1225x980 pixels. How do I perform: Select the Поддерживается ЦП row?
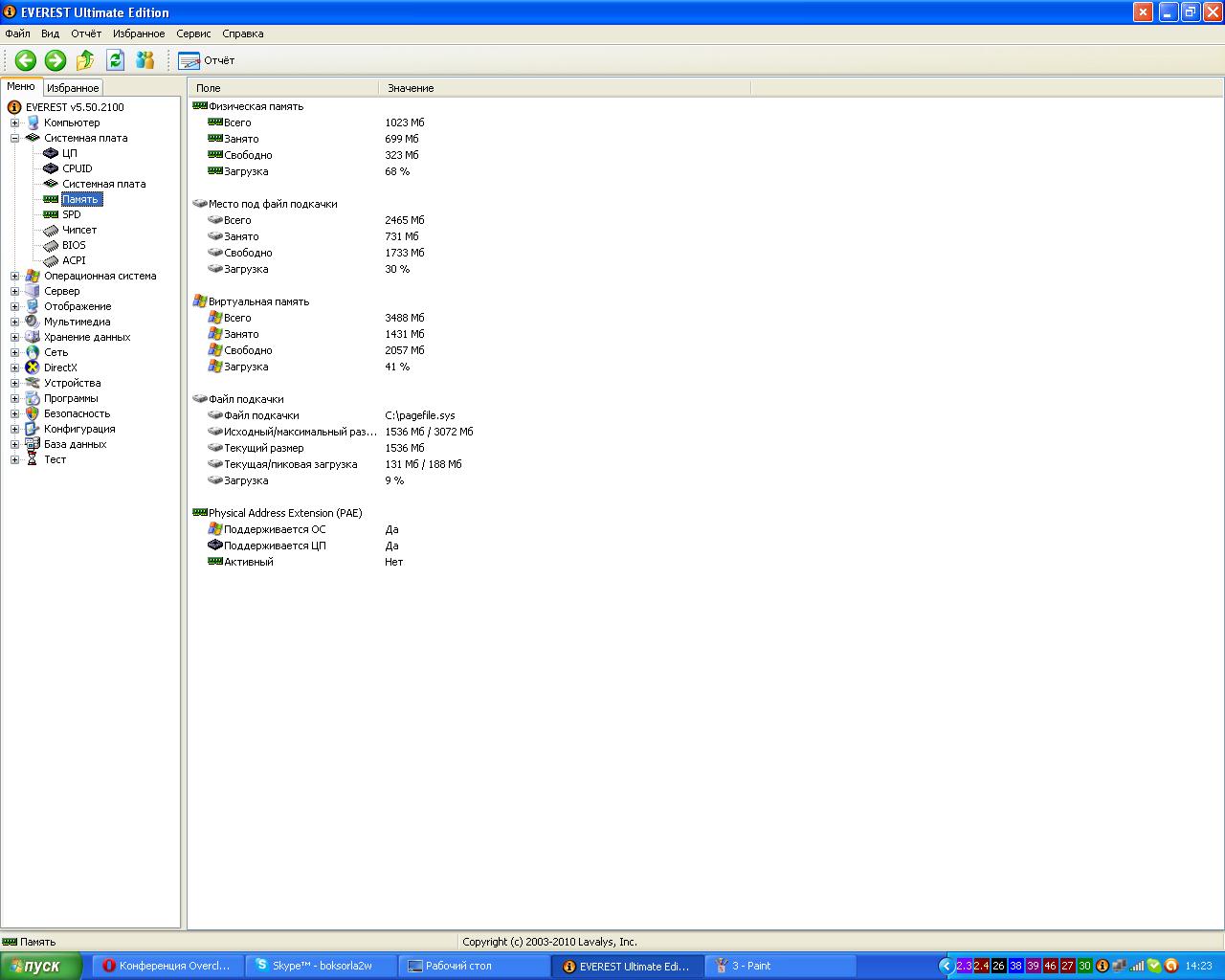tap(275, 546)
